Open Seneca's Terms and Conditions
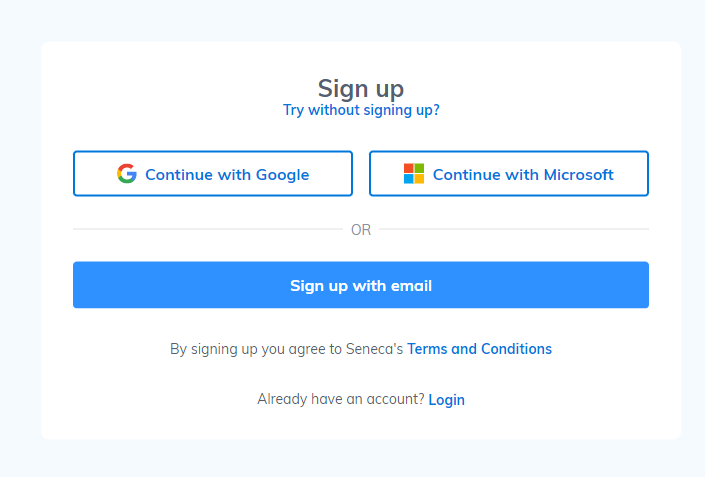Image resolution: width=705 pixels, height=477 pixels. (479, 349)
